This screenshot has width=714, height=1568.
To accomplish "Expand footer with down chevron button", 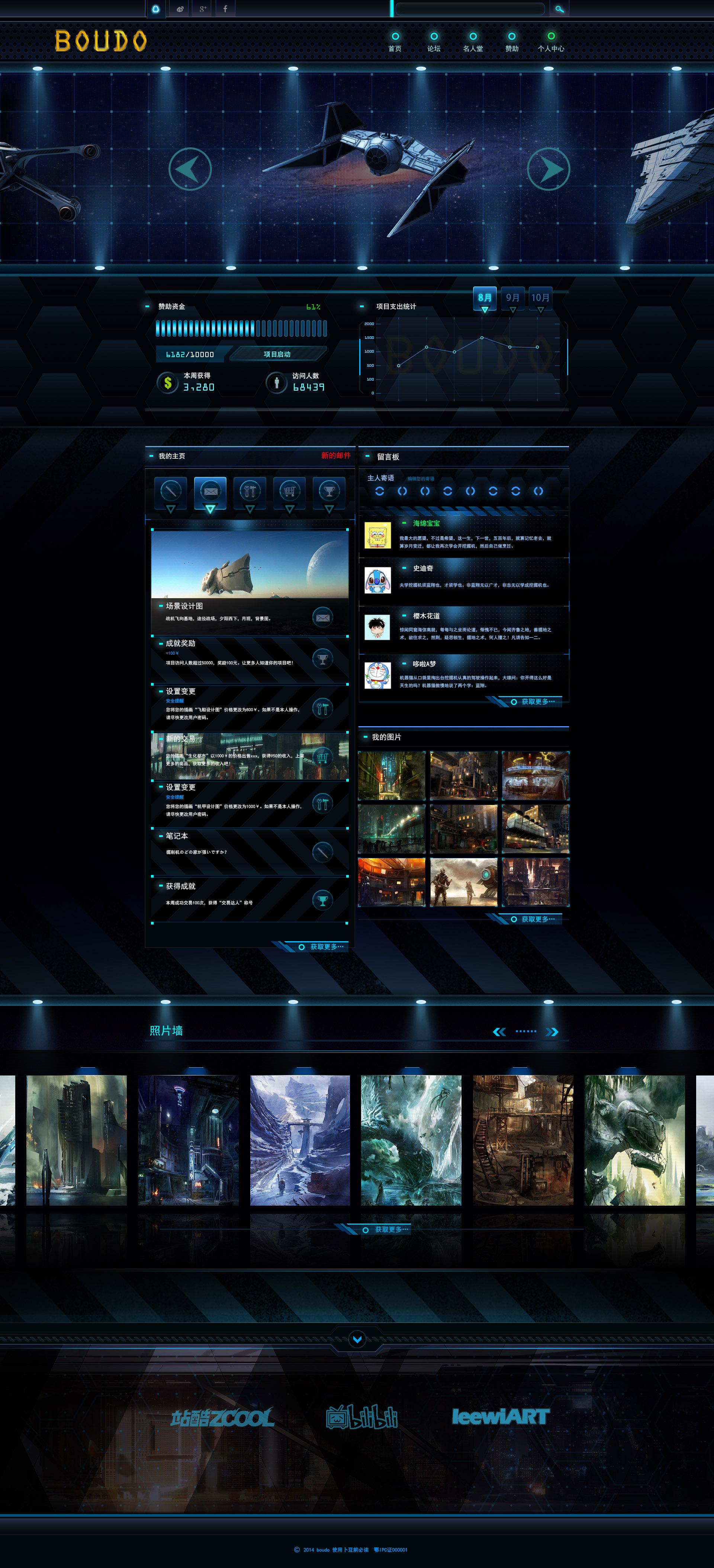I will [357, 1338].
